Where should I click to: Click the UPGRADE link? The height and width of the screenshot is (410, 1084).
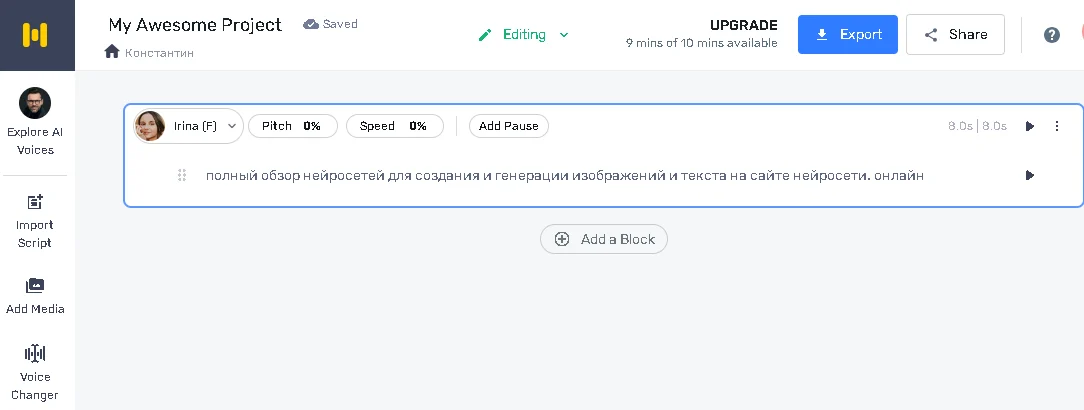743,26
